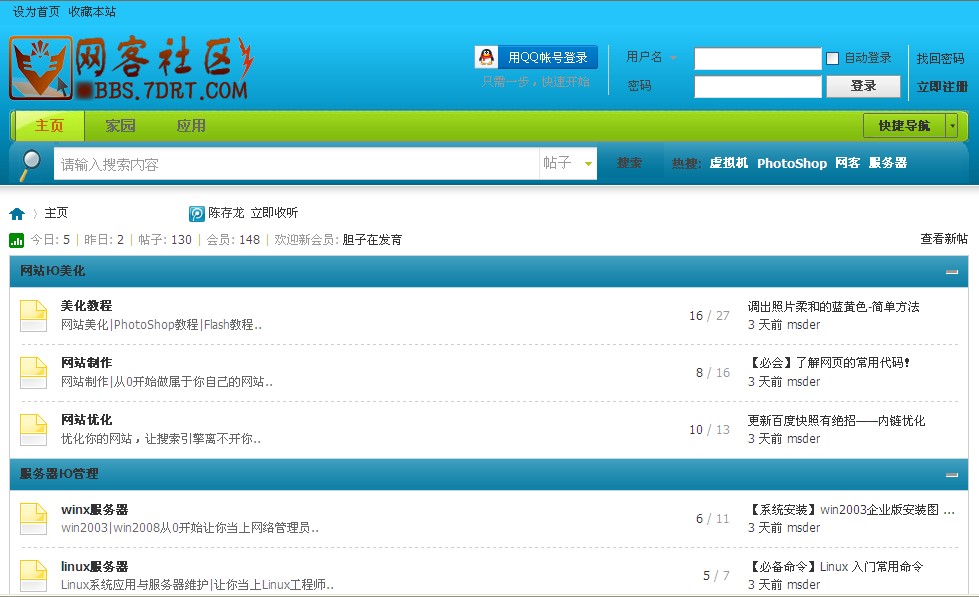Open the linux服务器 forum

tap(94, 566)
